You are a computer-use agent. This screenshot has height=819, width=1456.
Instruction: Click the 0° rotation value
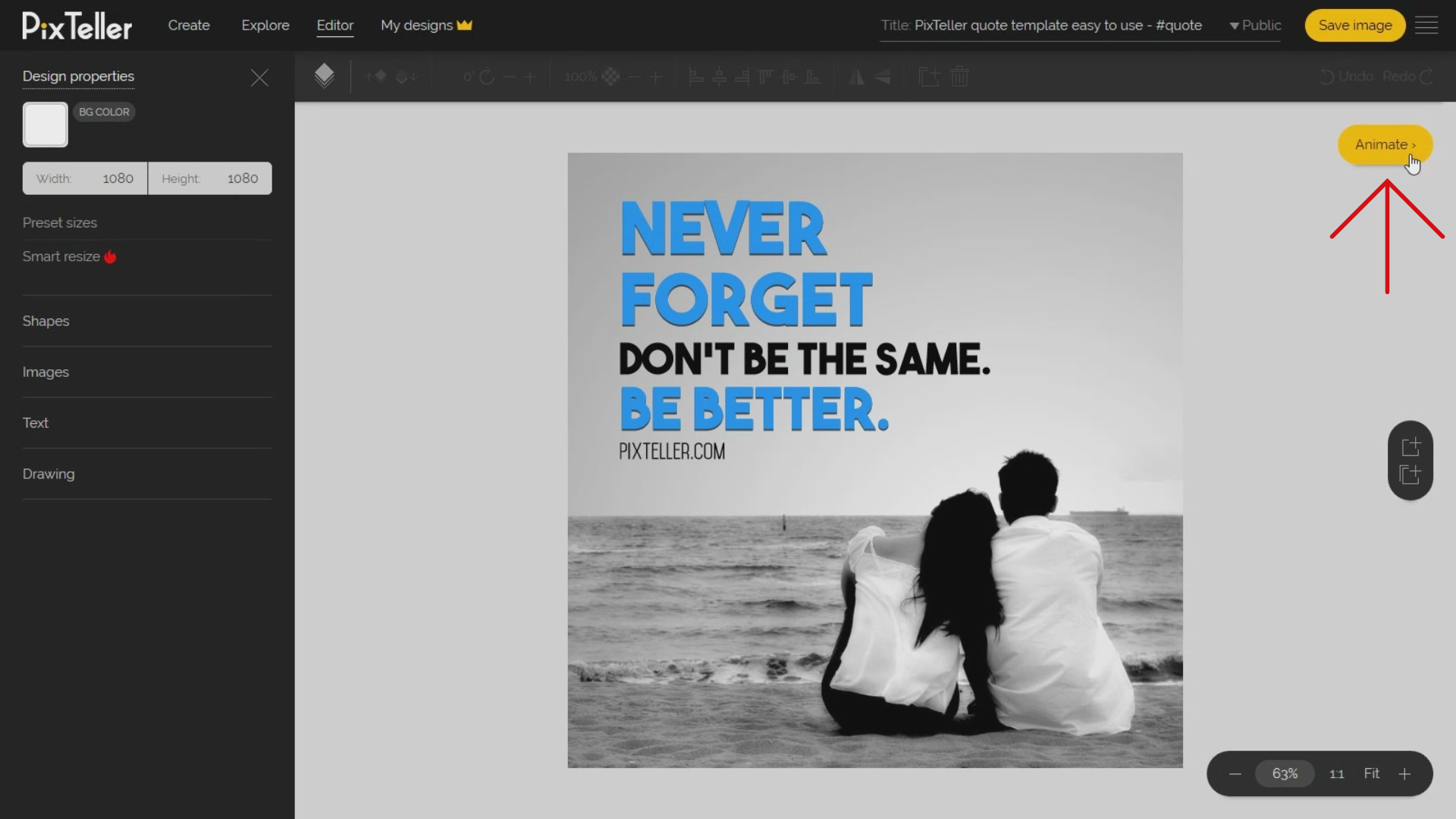[468, 77]
